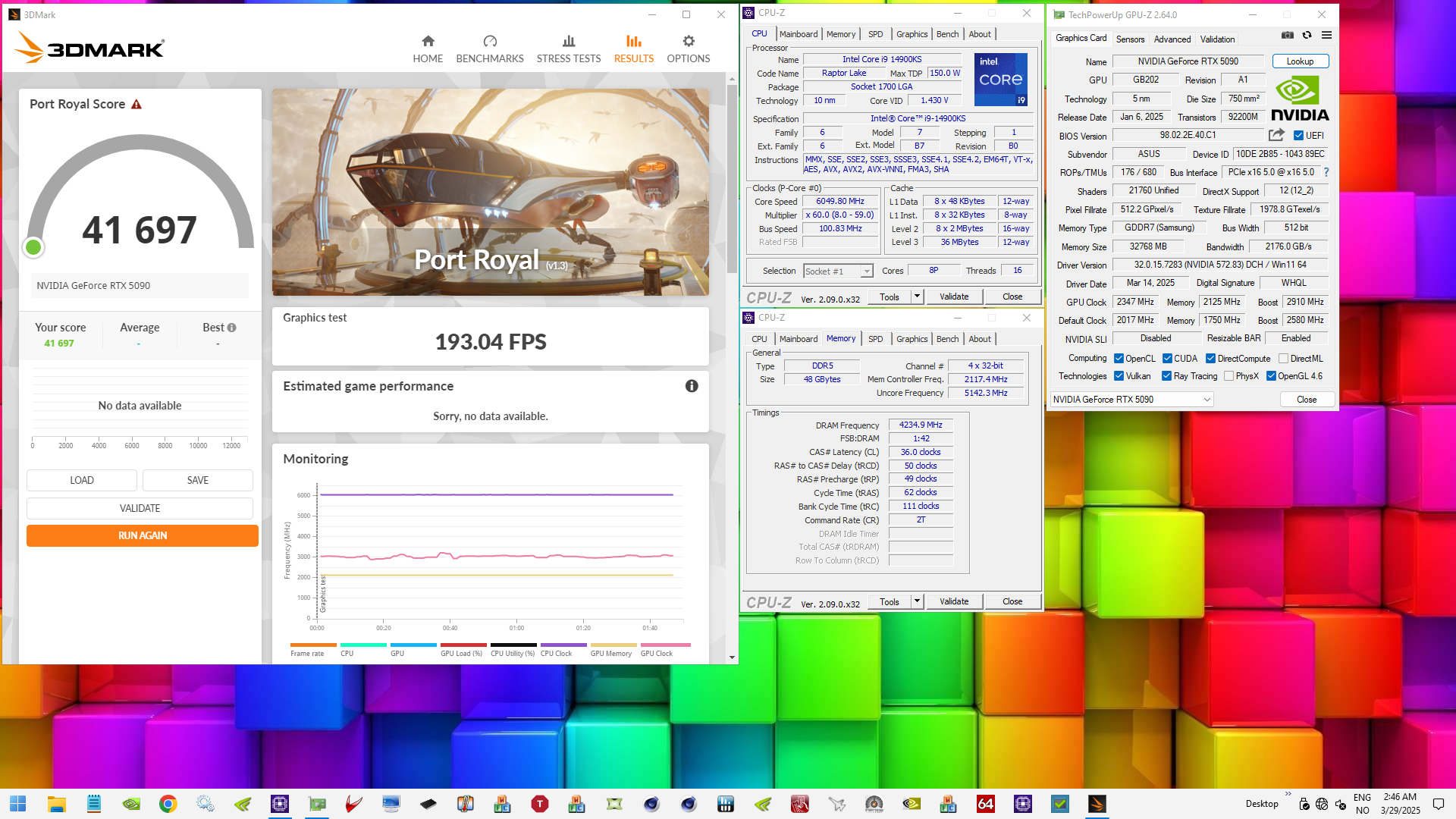Enable the DirectML checkbox

(1284, 359)
